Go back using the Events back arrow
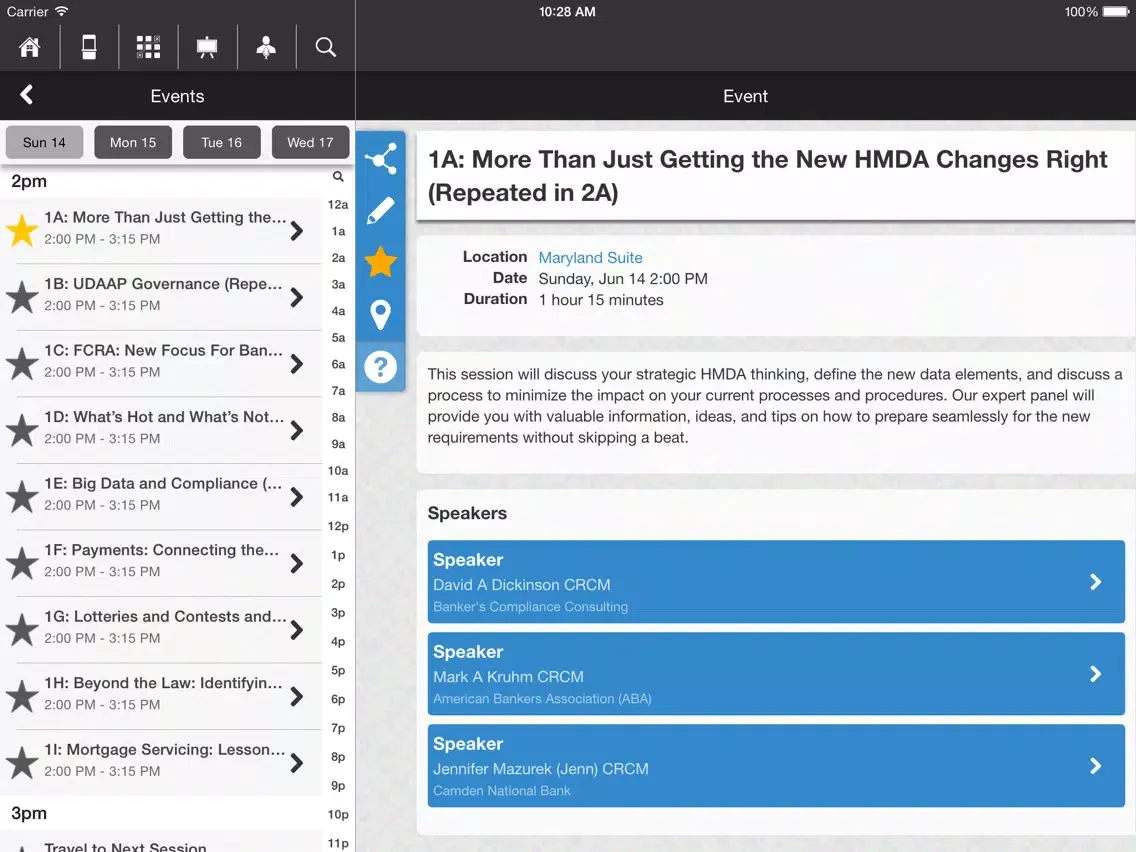Viewport: 1136px width, 852px height. pyautogui.click(x=27, y=95)
